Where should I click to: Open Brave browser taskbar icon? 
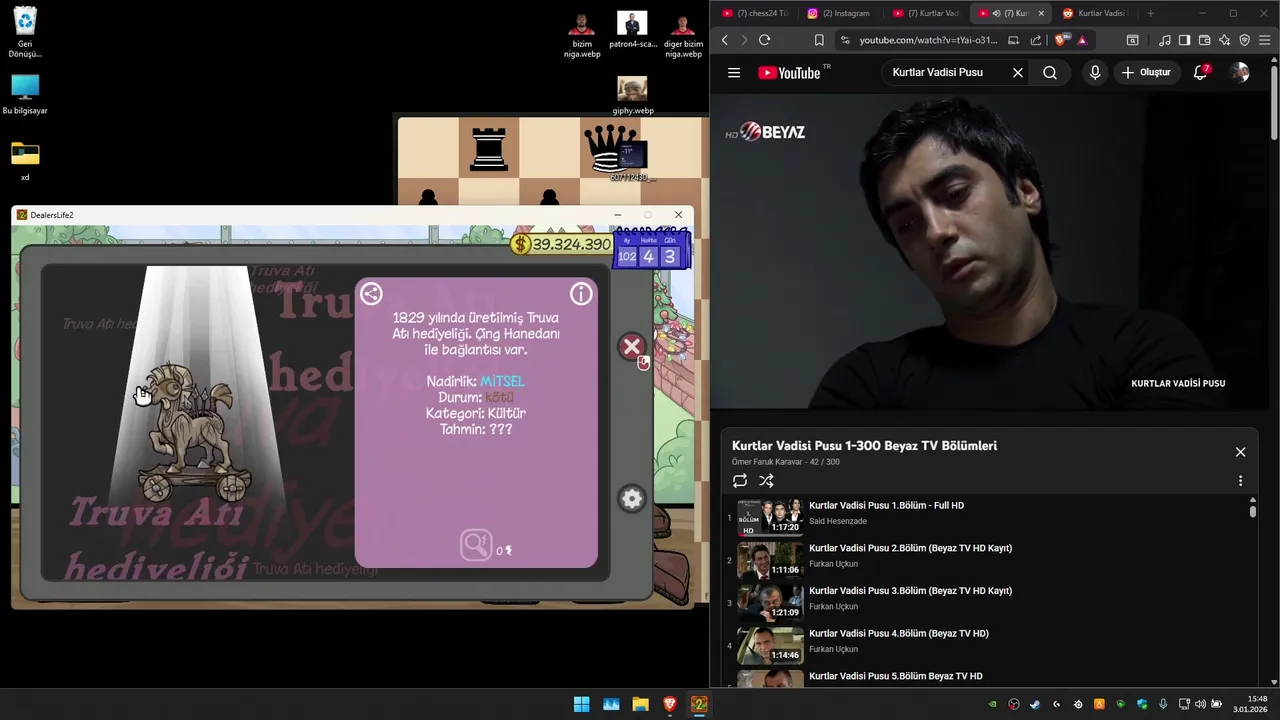click(670, 704)
